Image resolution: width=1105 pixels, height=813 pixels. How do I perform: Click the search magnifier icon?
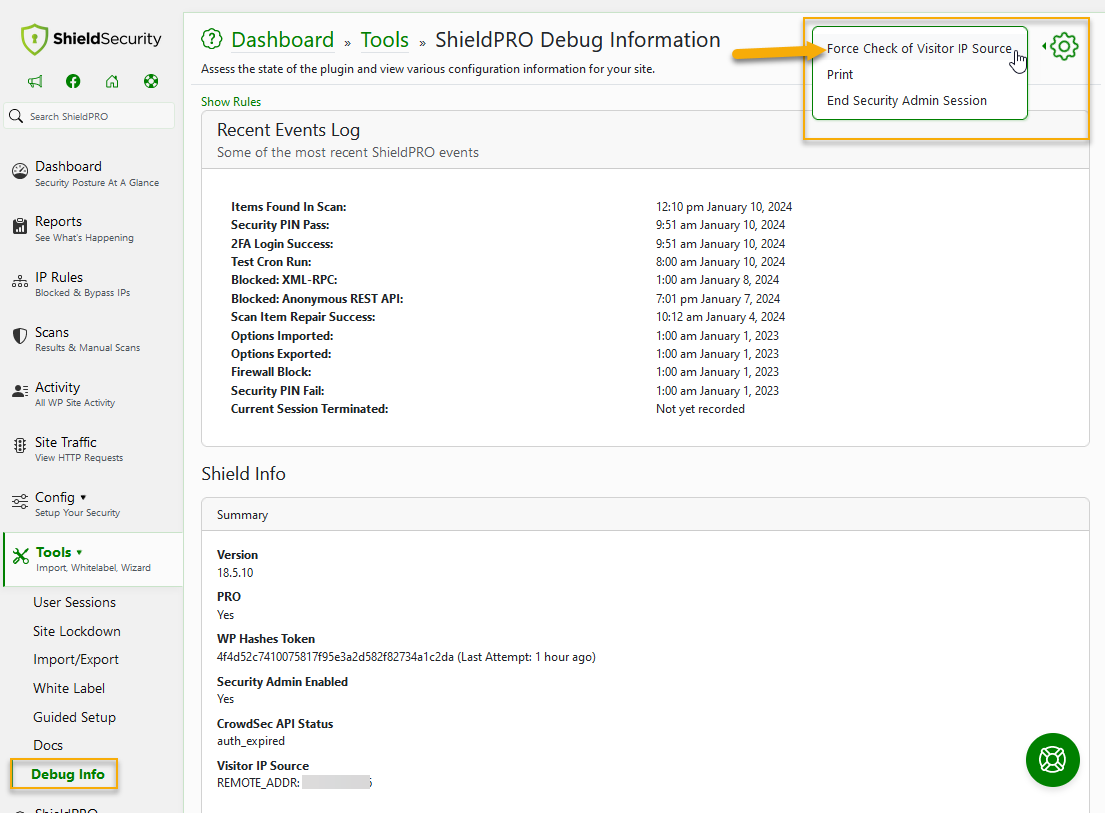coord(16,116)
